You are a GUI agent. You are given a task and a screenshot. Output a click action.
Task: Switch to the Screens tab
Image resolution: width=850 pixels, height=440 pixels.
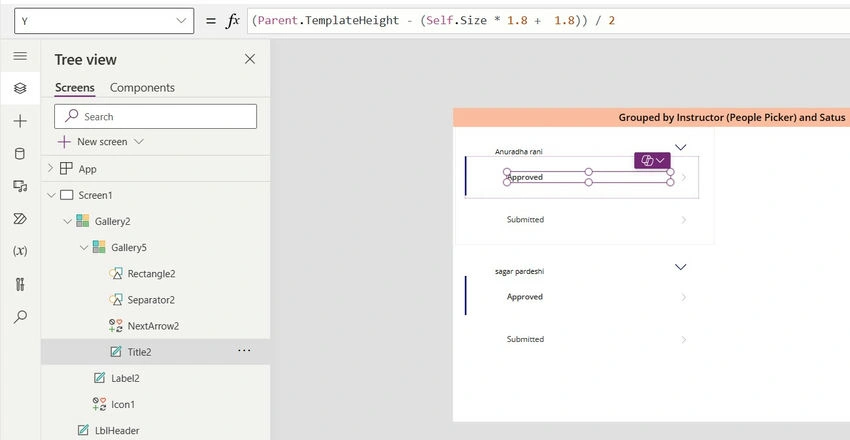75,88
